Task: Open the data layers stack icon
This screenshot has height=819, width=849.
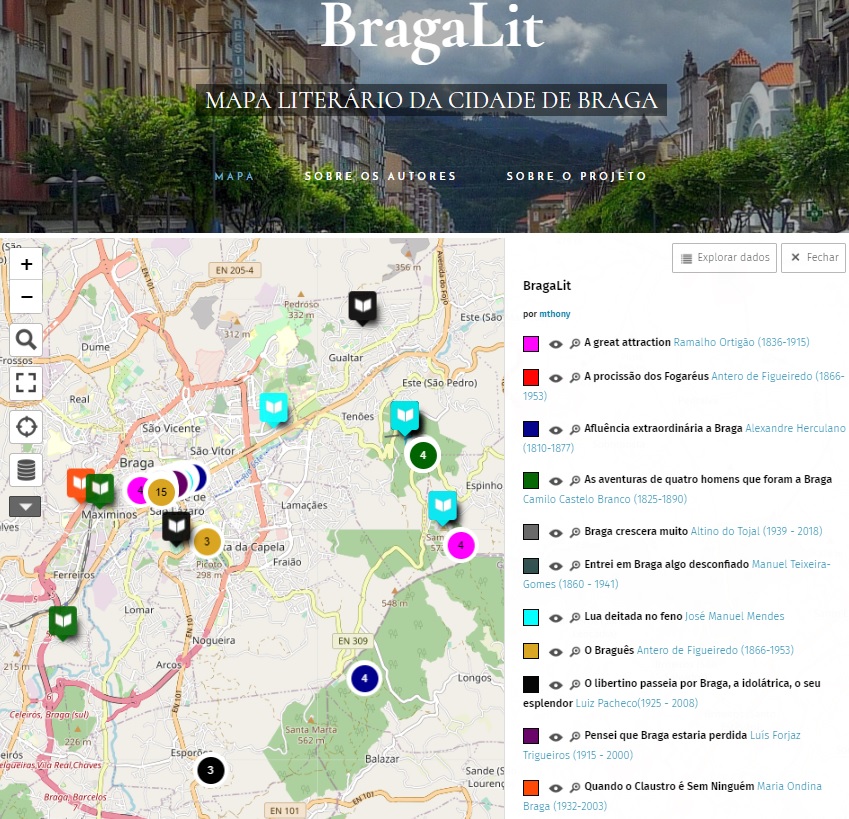Action: click(x=26, y=469)
